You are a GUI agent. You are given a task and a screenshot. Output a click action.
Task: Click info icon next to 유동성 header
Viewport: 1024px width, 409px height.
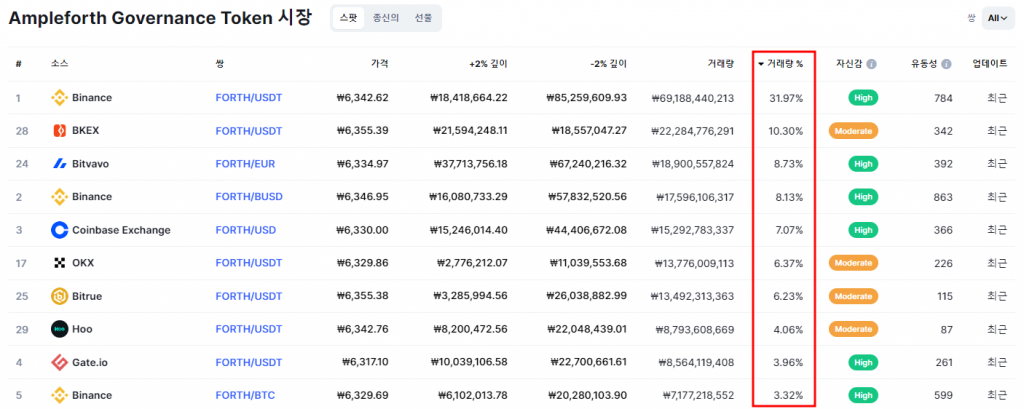coord(946,64)
